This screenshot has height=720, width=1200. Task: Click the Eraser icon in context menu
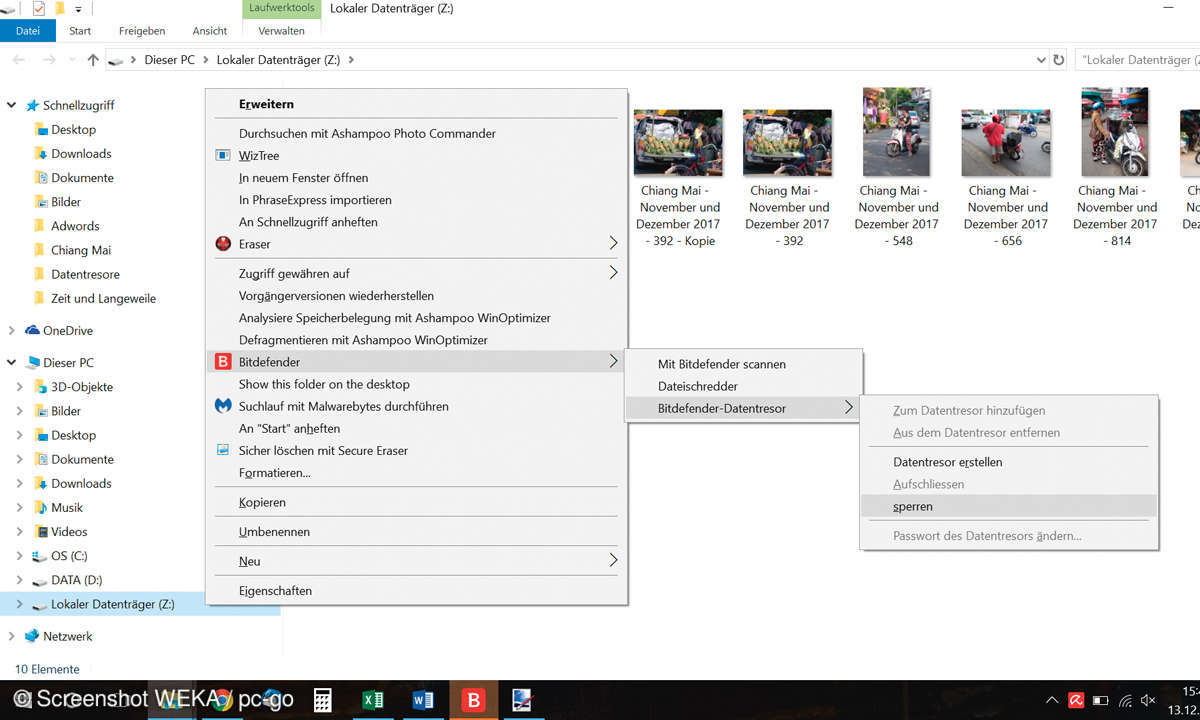pos(223,244)
